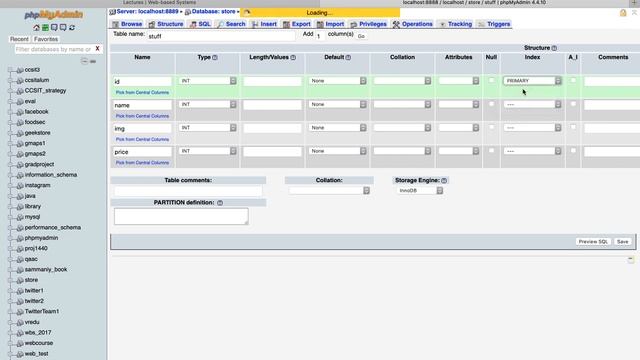640x360 pixels.
Task: Open the Type dropdown for id column
Action: pos(208,81)
